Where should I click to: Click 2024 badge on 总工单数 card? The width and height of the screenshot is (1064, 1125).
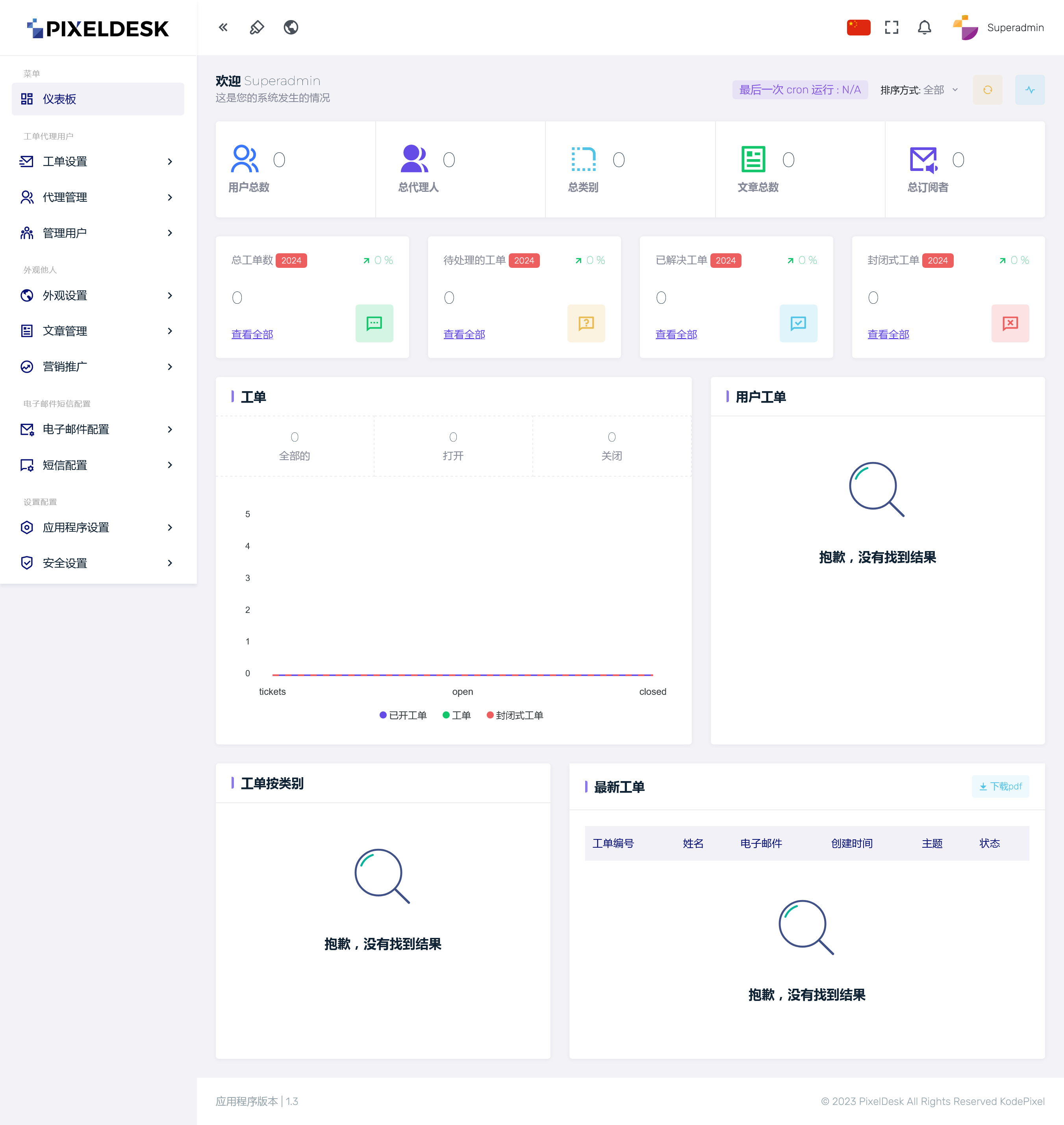(291, 260)
